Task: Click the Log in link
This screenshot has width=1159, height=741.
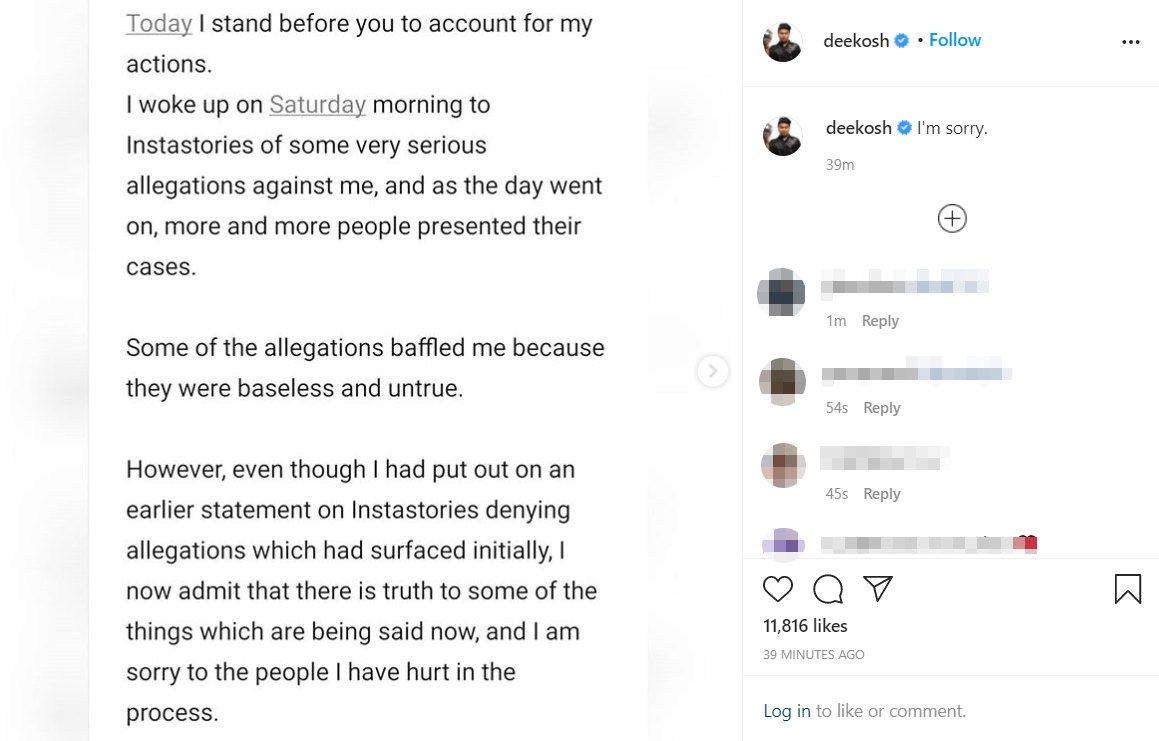Action: pos(787,711)
